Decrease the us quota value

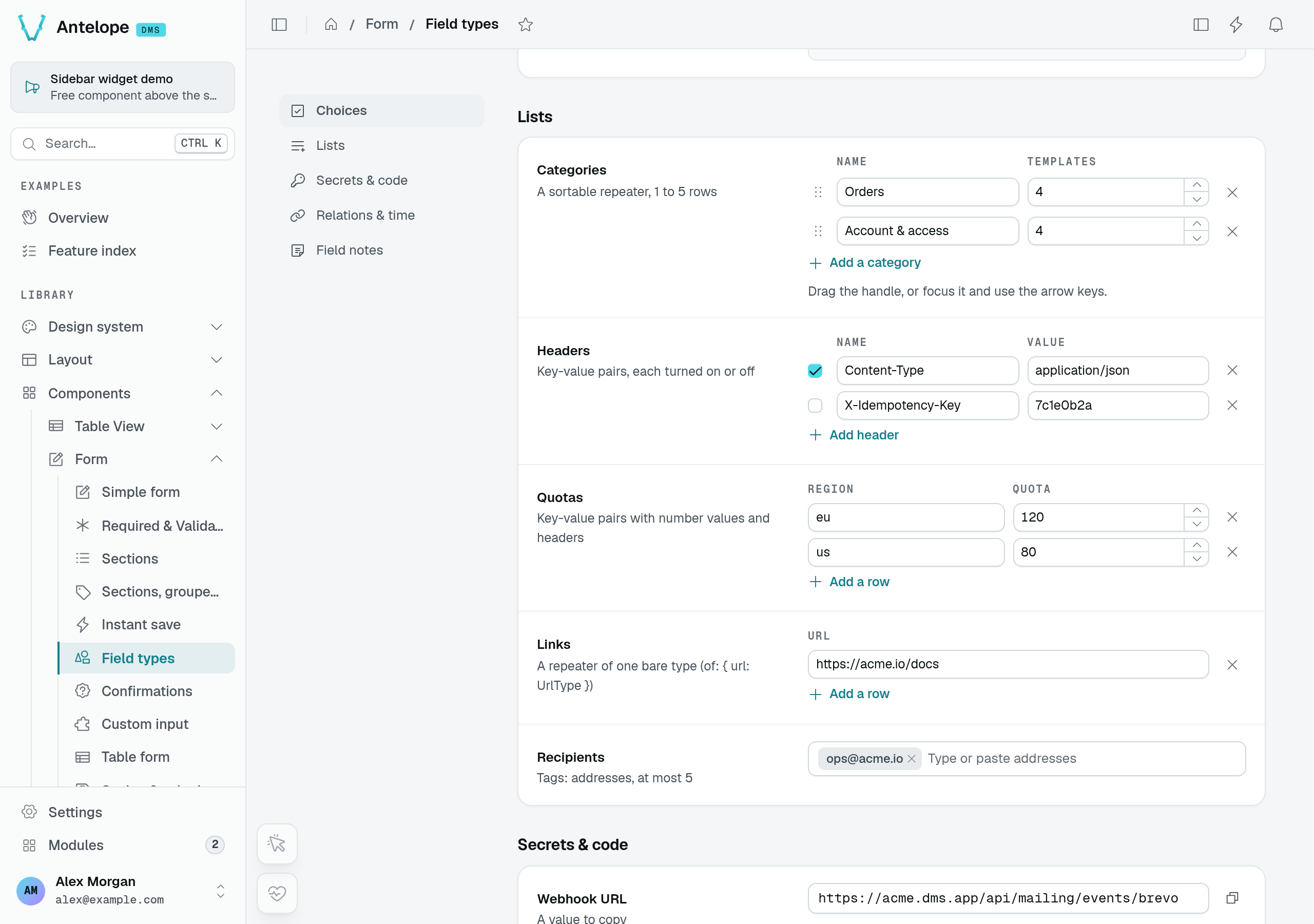[1196, 559]
